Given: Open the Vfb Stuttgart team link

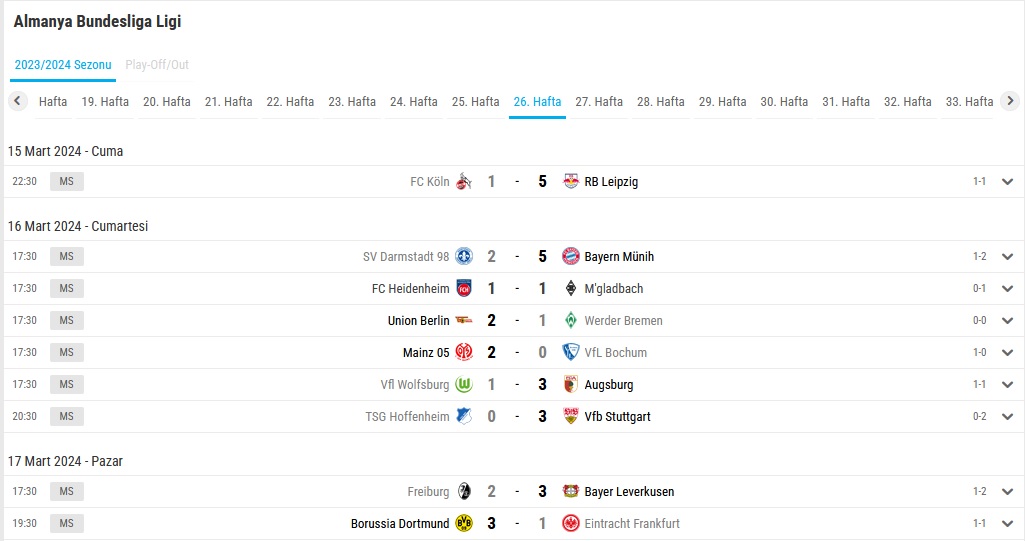Looking at the screenshot, I should [617, 417].
